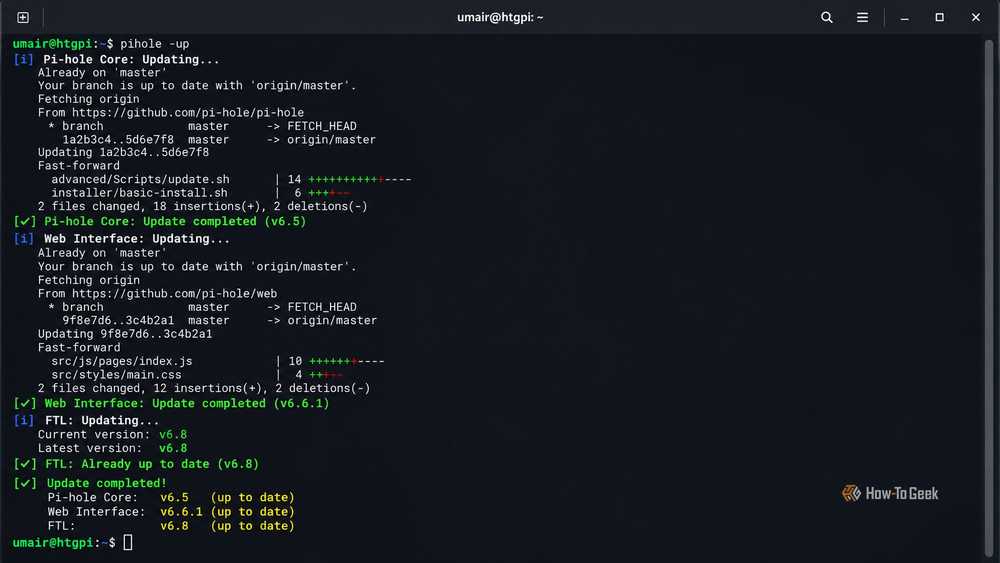Screen dimensions: 1000x563
Task: Click the 'Fast-forward' line under Web Interface
Action: coord(79,347)
